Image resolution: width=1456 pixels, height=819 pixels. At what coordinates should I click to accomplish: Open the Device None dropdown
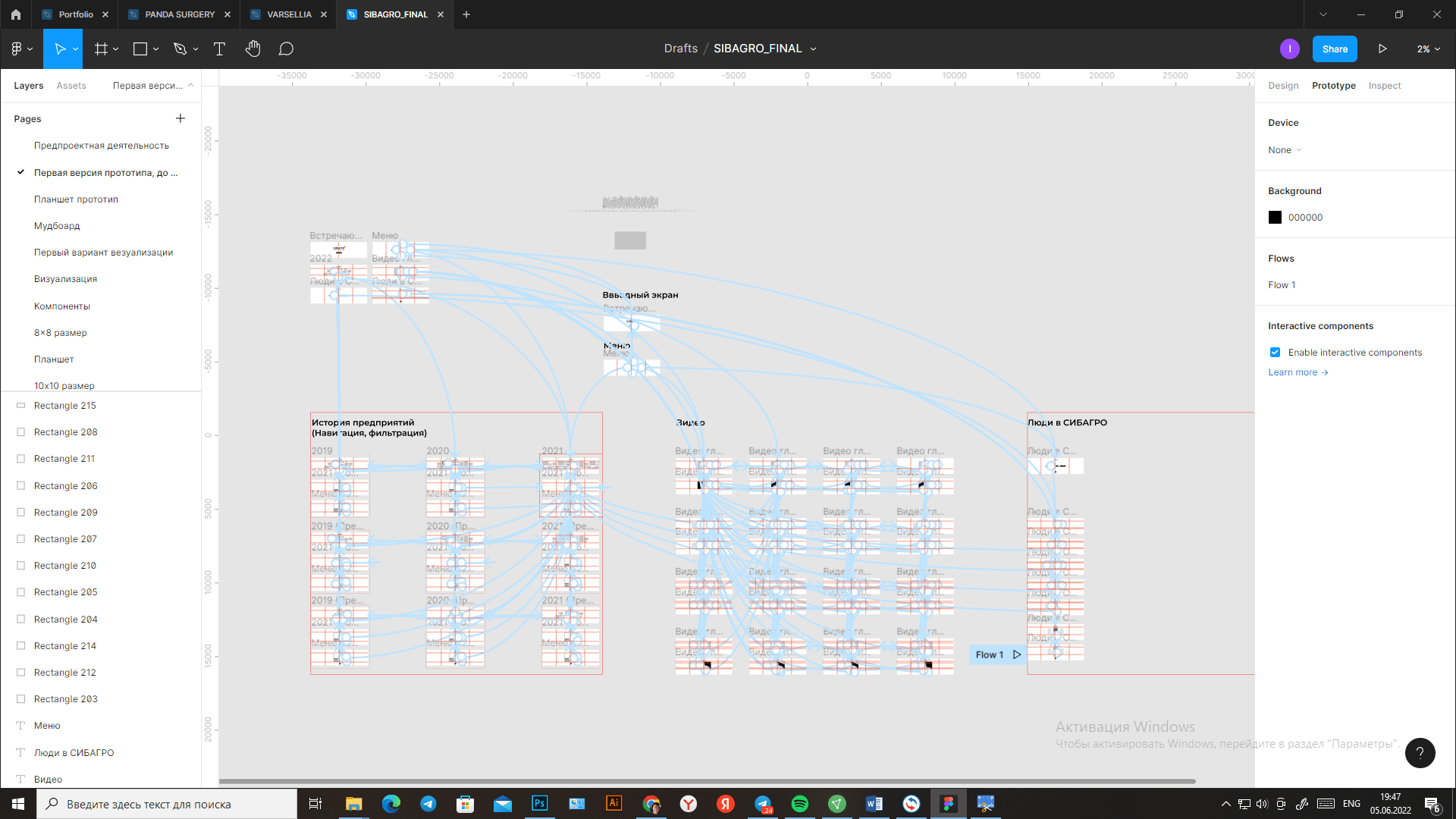[x=1285, y=150]
